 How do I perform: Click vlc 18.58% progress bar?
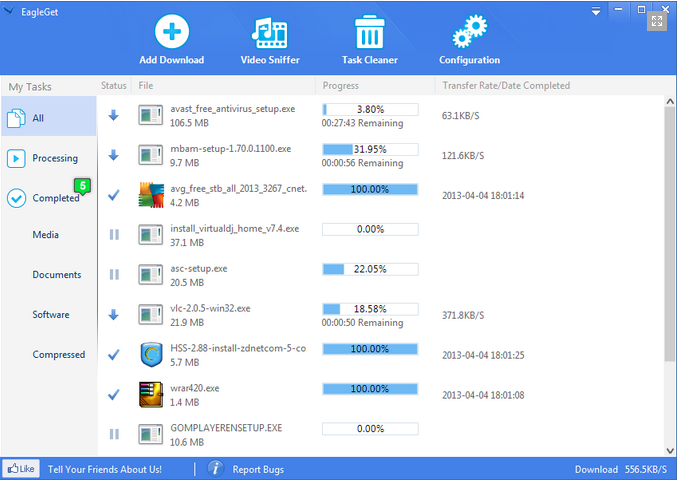[x=370, y=309]
